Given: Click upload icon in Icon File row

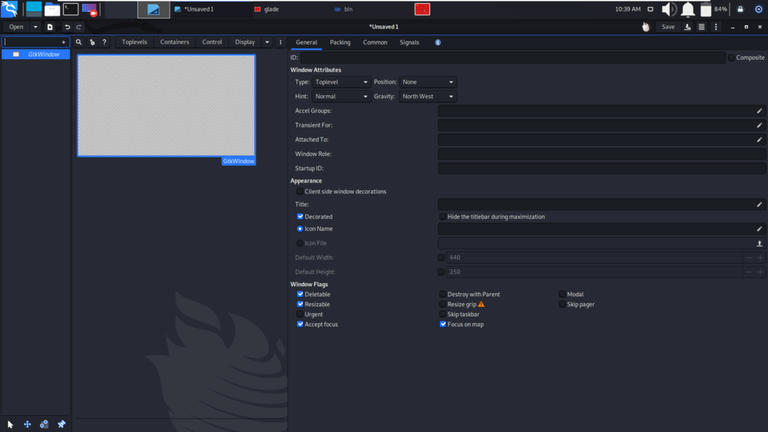Looking at the screenshot, I should point(759,243).
